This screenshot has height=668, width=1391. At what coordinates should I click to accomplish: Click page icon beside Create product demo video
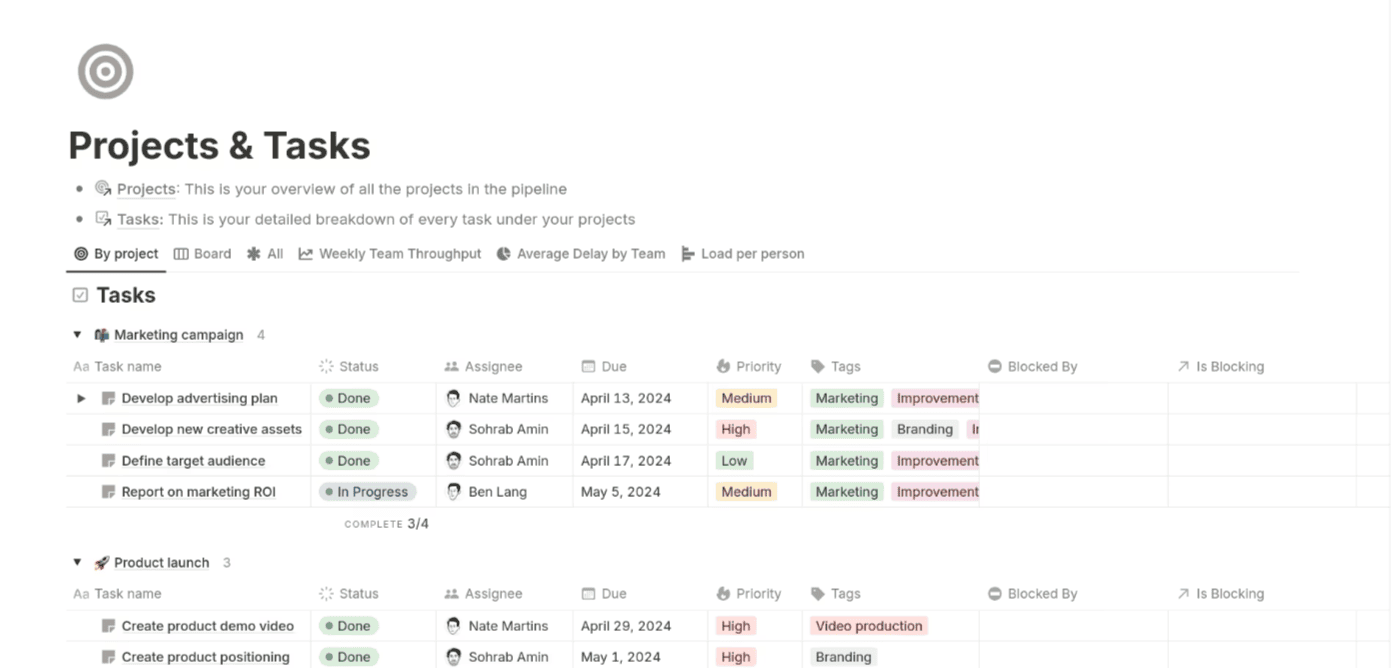coord(108,626)
